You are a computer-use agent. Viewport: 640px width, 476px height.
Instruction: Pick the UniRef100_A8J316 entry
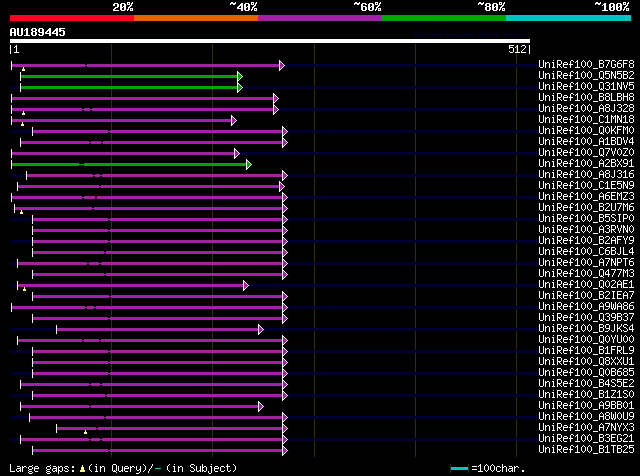[586, 174]
